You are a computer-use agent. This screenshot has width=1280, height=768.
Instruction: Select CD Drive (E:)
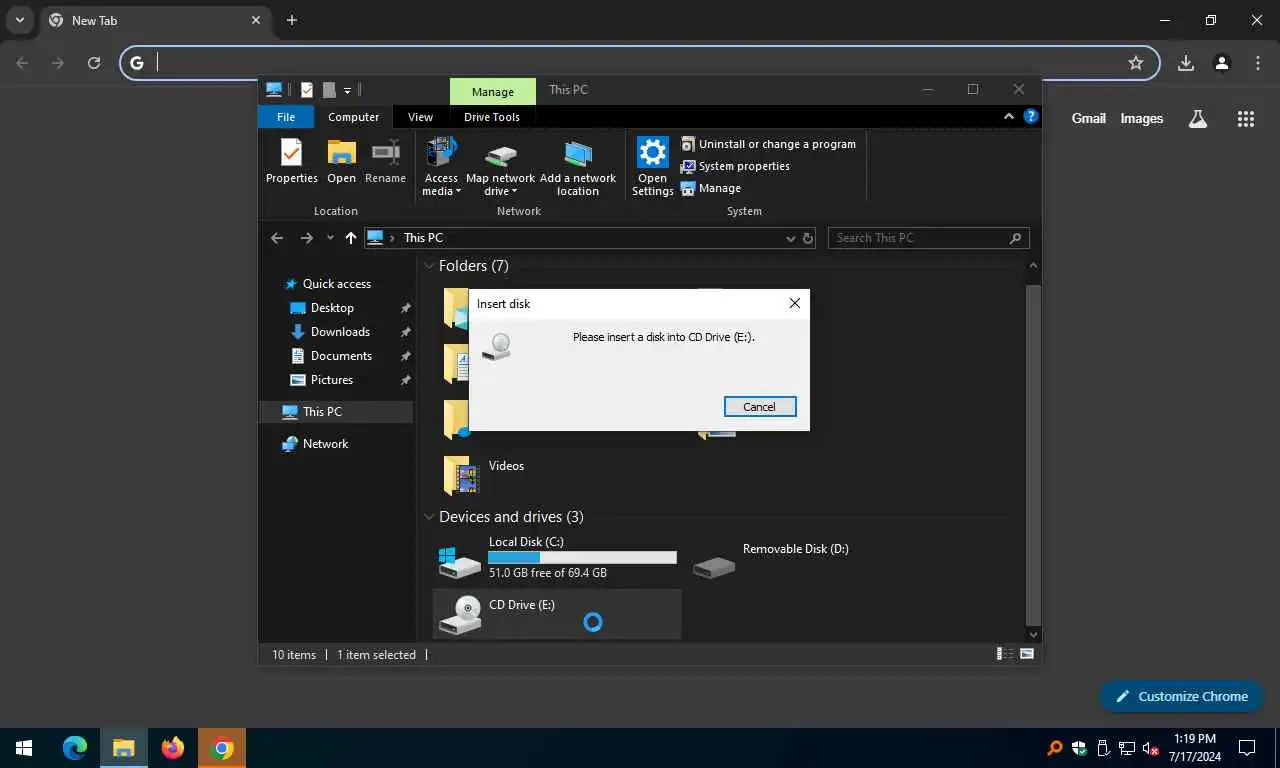557,614
